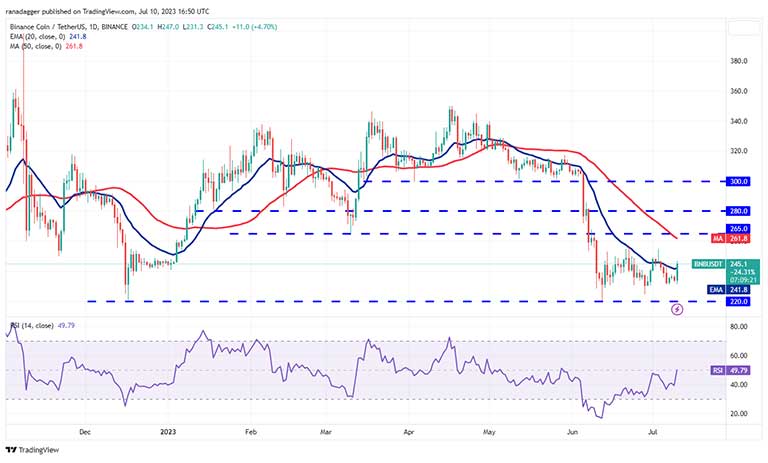Click the 20.00 RSI axis value

click(739, 414)
